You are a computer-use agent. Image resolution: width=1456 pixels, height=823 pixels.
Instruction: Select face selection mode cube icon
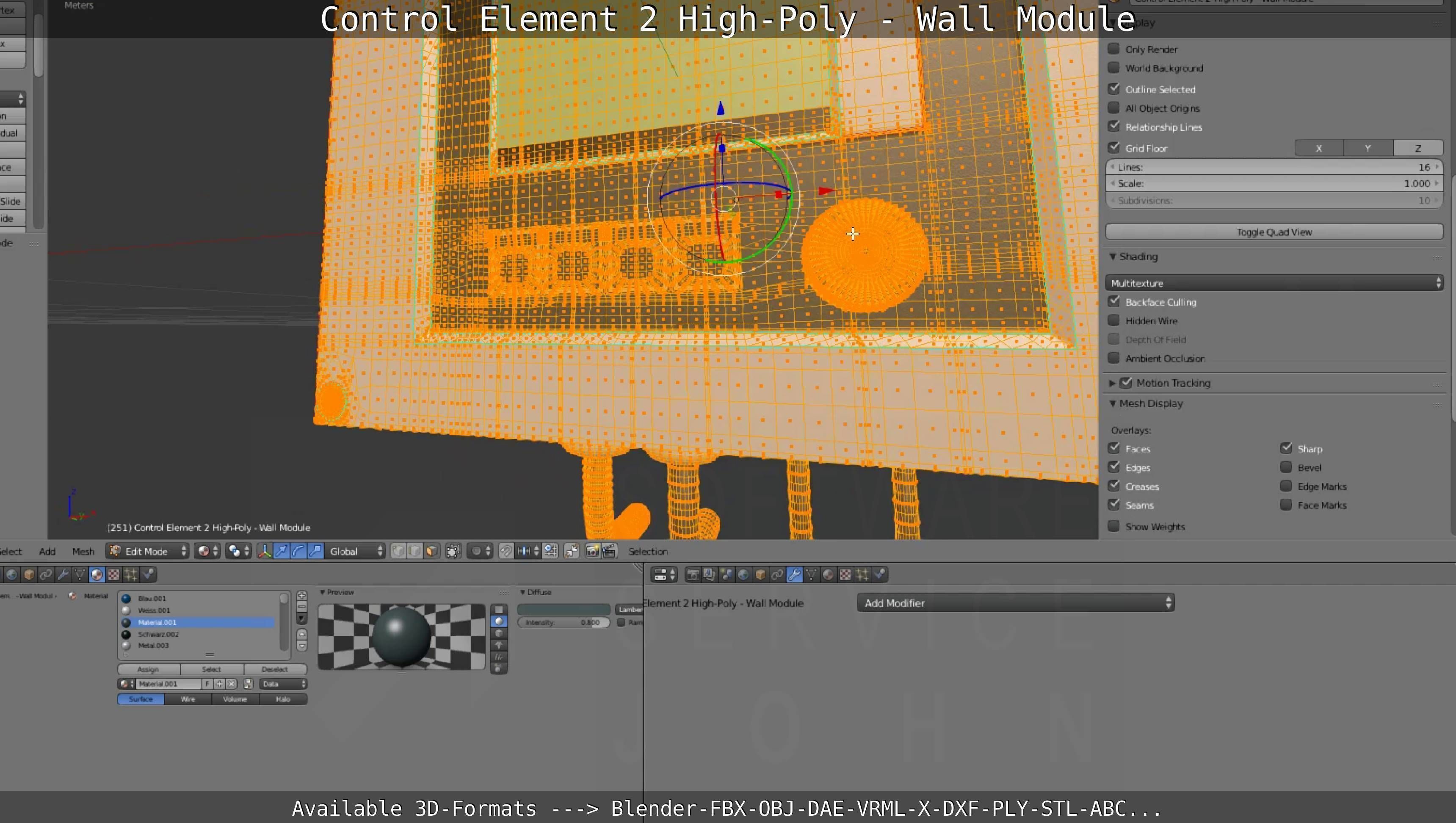click(x=431, y=551)
